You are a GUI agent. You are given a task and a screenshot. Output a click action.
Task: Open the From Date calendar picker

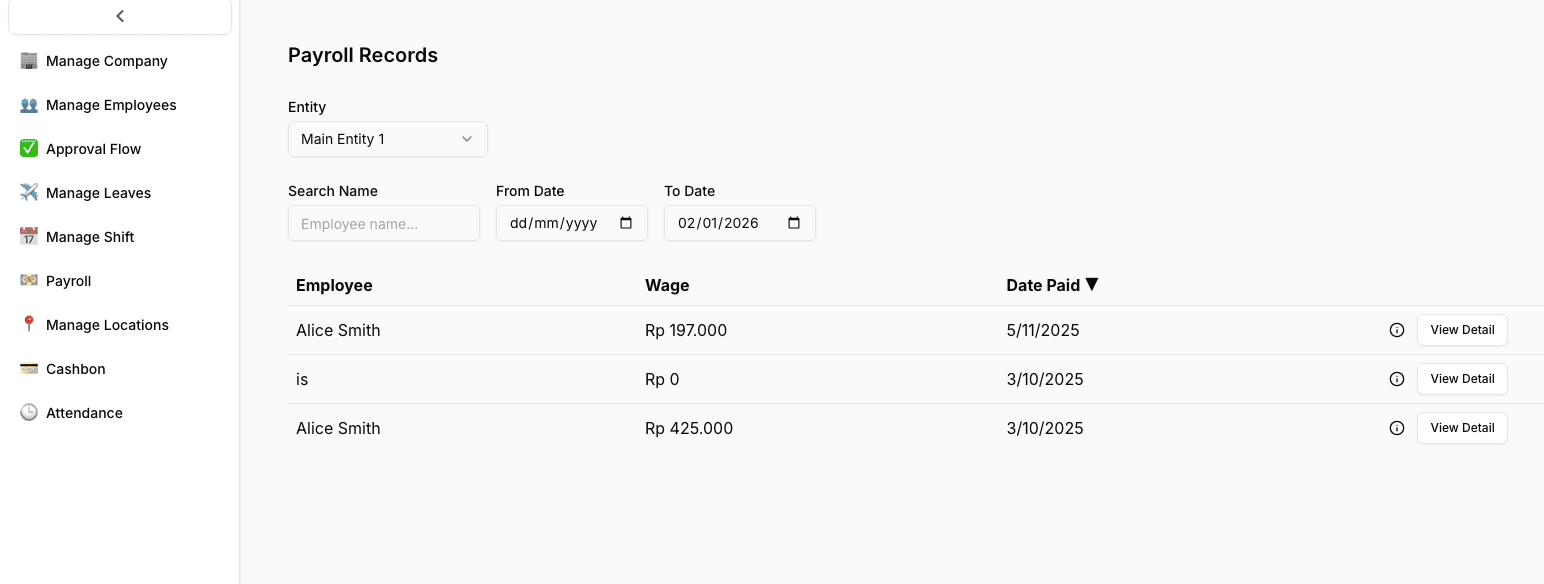point(628,222)
